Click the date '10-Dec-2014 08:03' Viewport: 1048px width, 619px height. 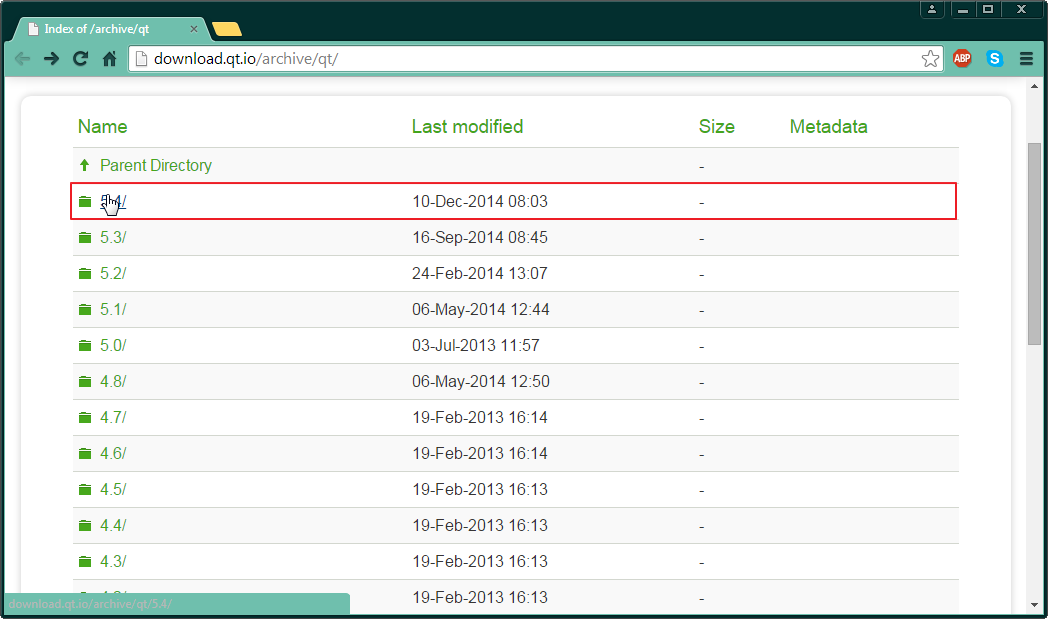(x=480, y=201)
